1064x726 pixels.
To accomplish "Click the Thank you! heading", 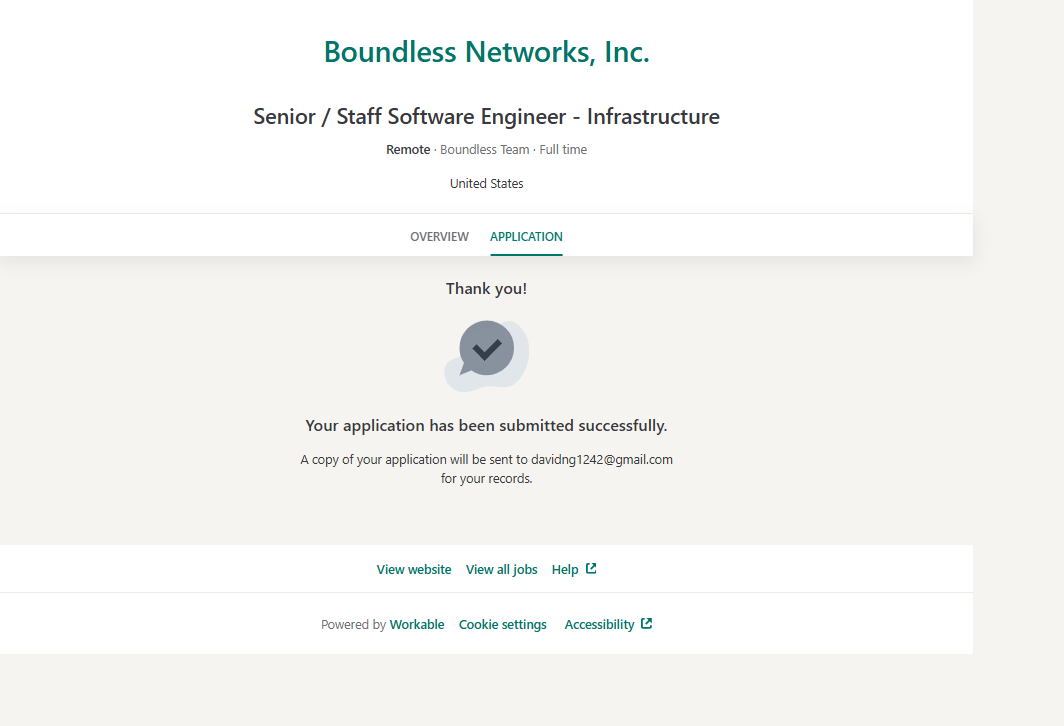I will click(x=486, y=289).
